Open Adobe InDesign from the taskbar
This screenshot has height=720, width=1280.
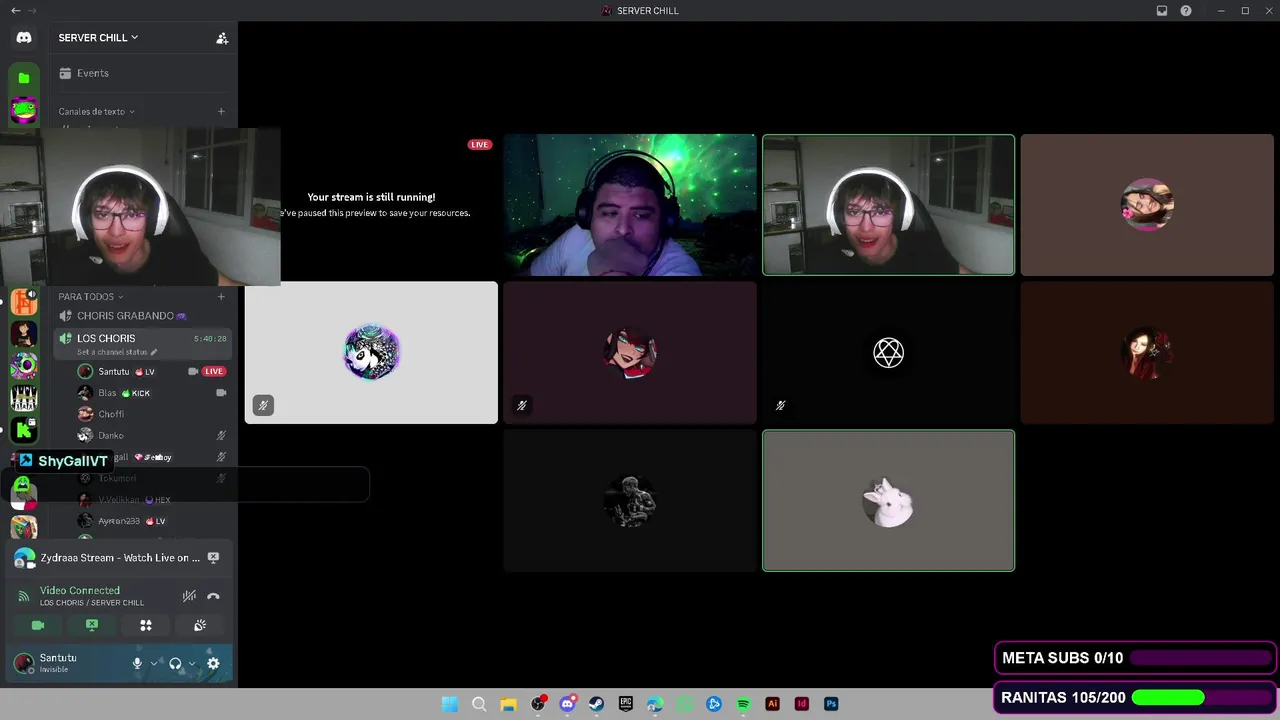tap(801, 704)
